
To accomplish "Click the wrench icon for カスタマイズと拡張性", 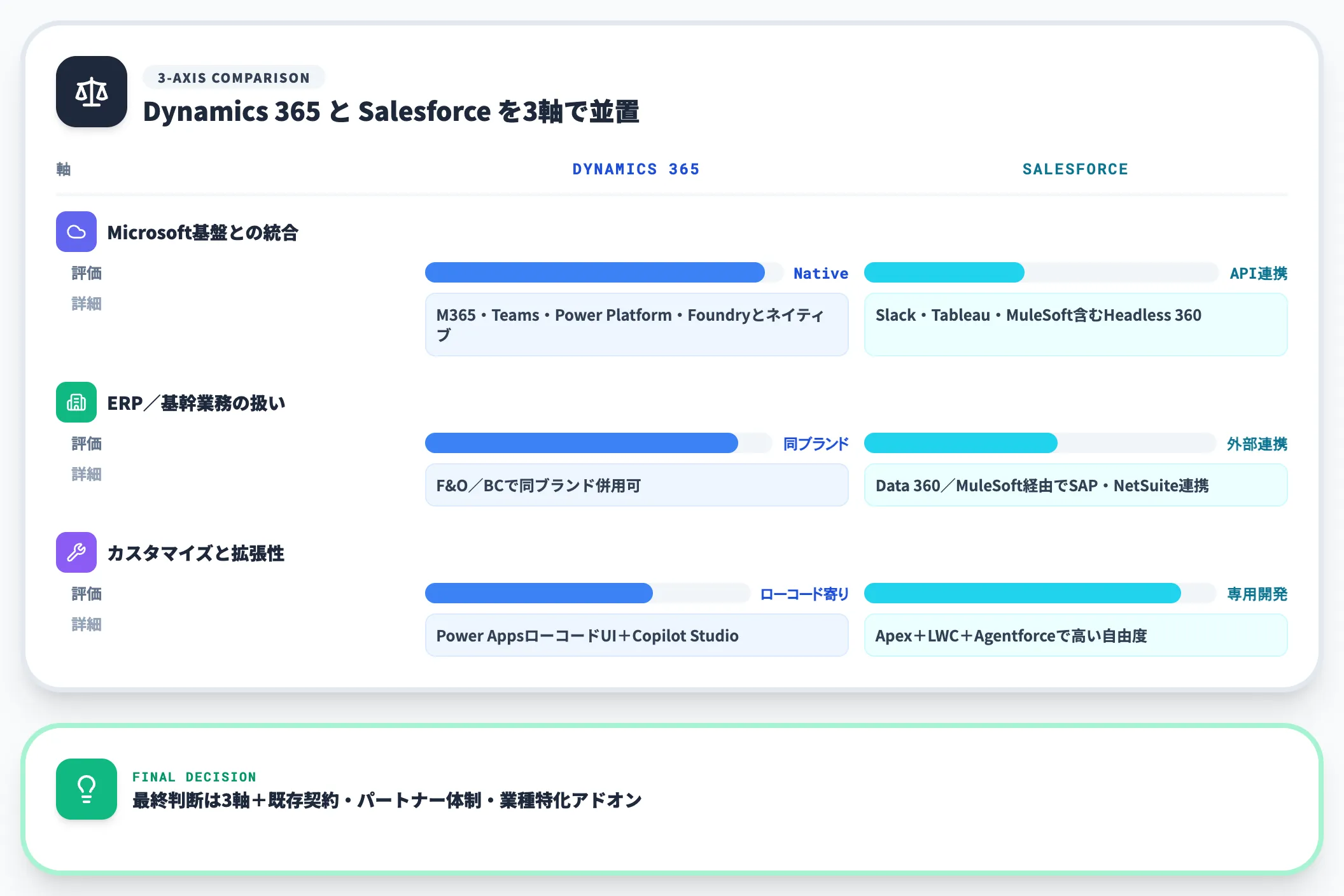I will 76,552.
